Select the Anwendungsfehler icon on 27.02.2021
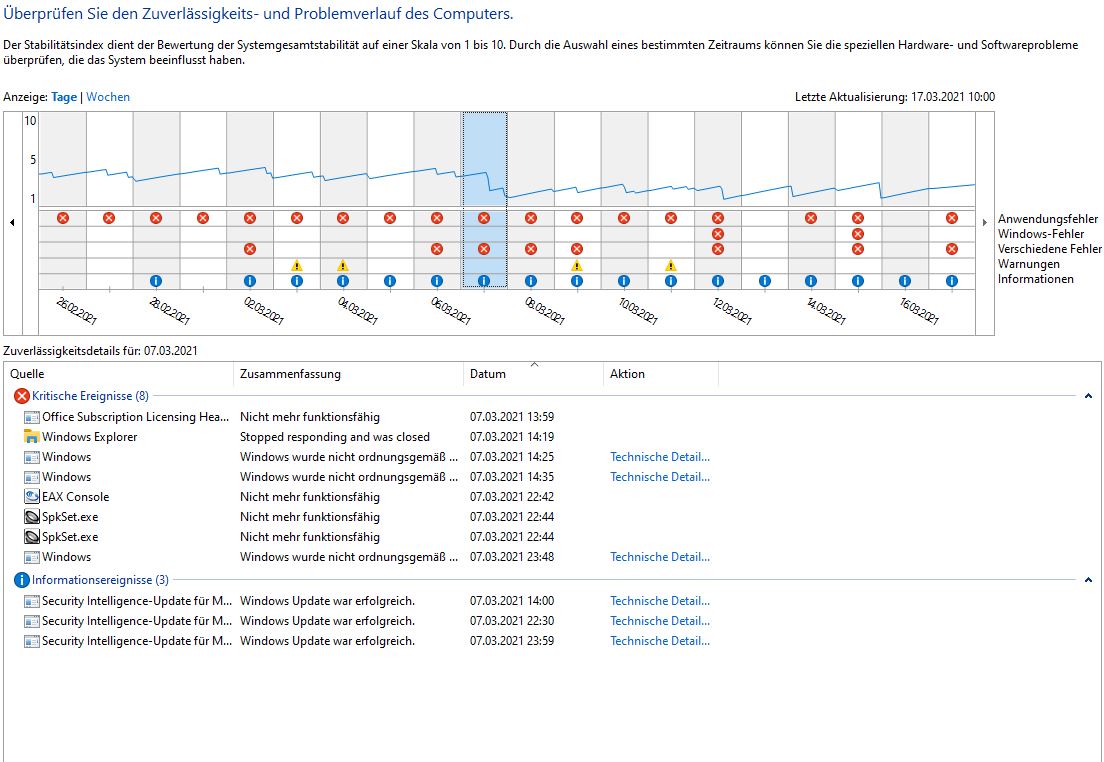Viewport: 1104px width, 762px height. click(109, 218)
